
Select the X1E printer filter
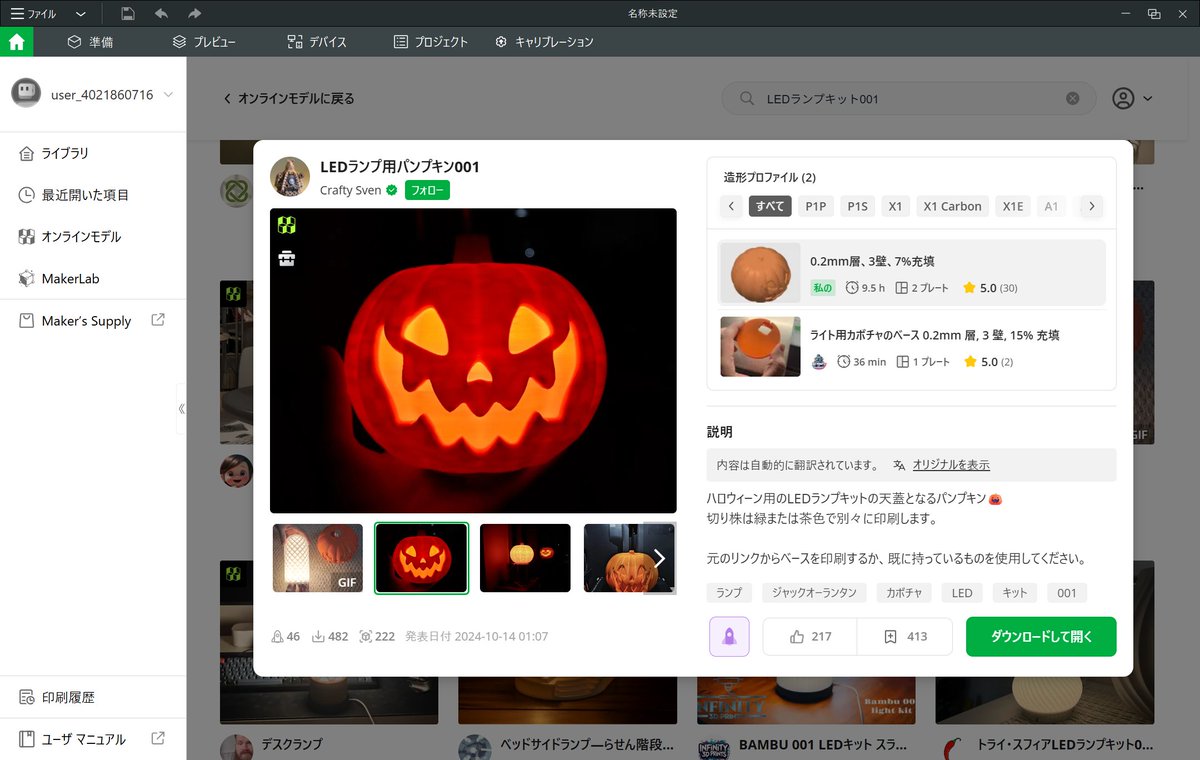click(1013, 206)
